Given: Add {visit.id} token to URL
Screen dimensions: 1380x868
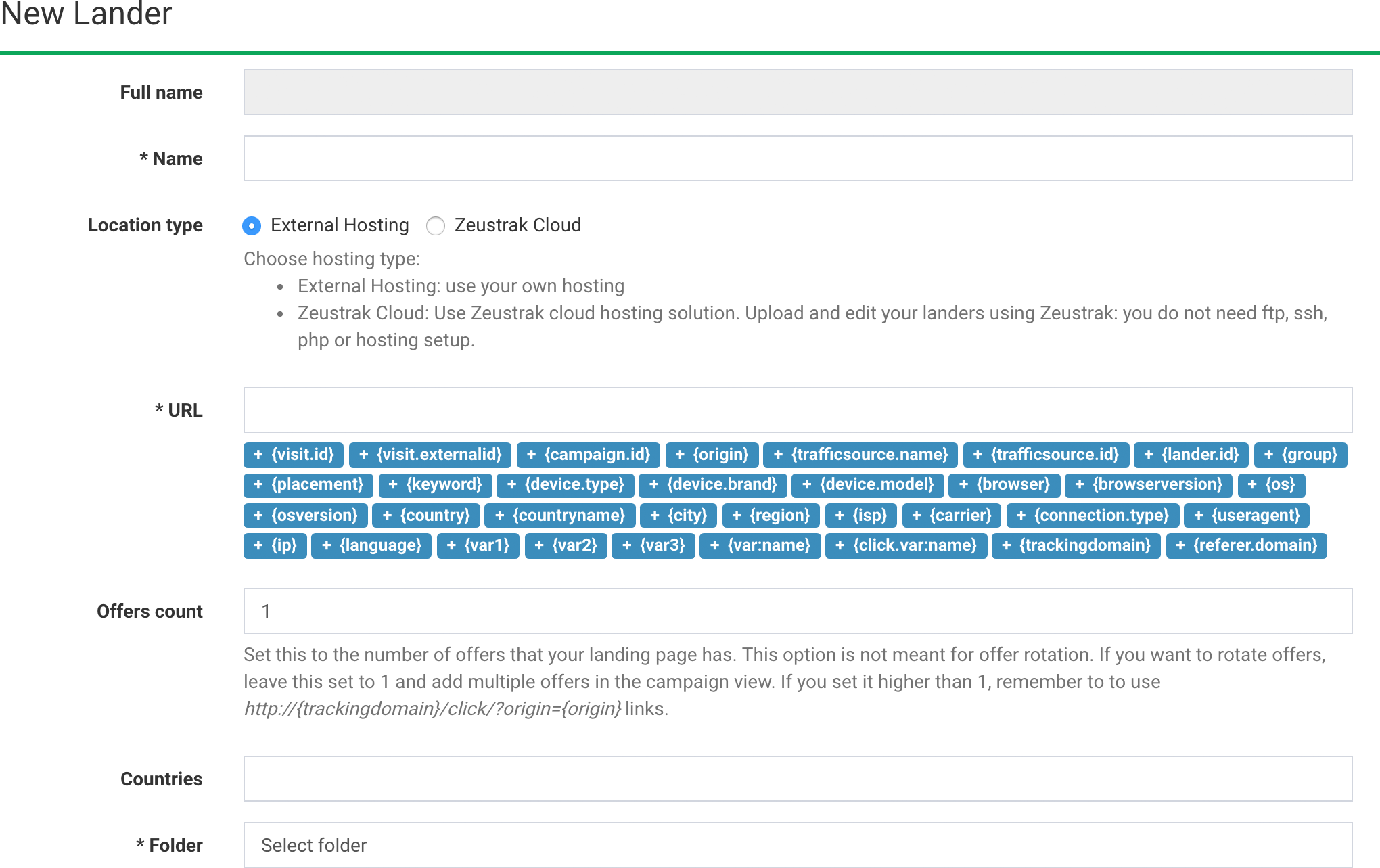Looking at the screenshot, I should click(x=294, y=455).
